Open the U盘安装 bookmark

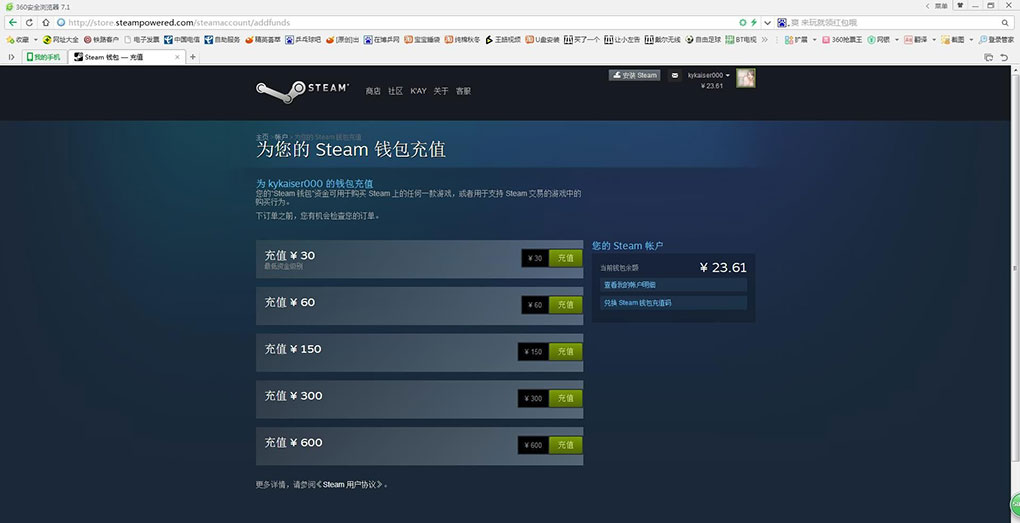pos(543,40)
